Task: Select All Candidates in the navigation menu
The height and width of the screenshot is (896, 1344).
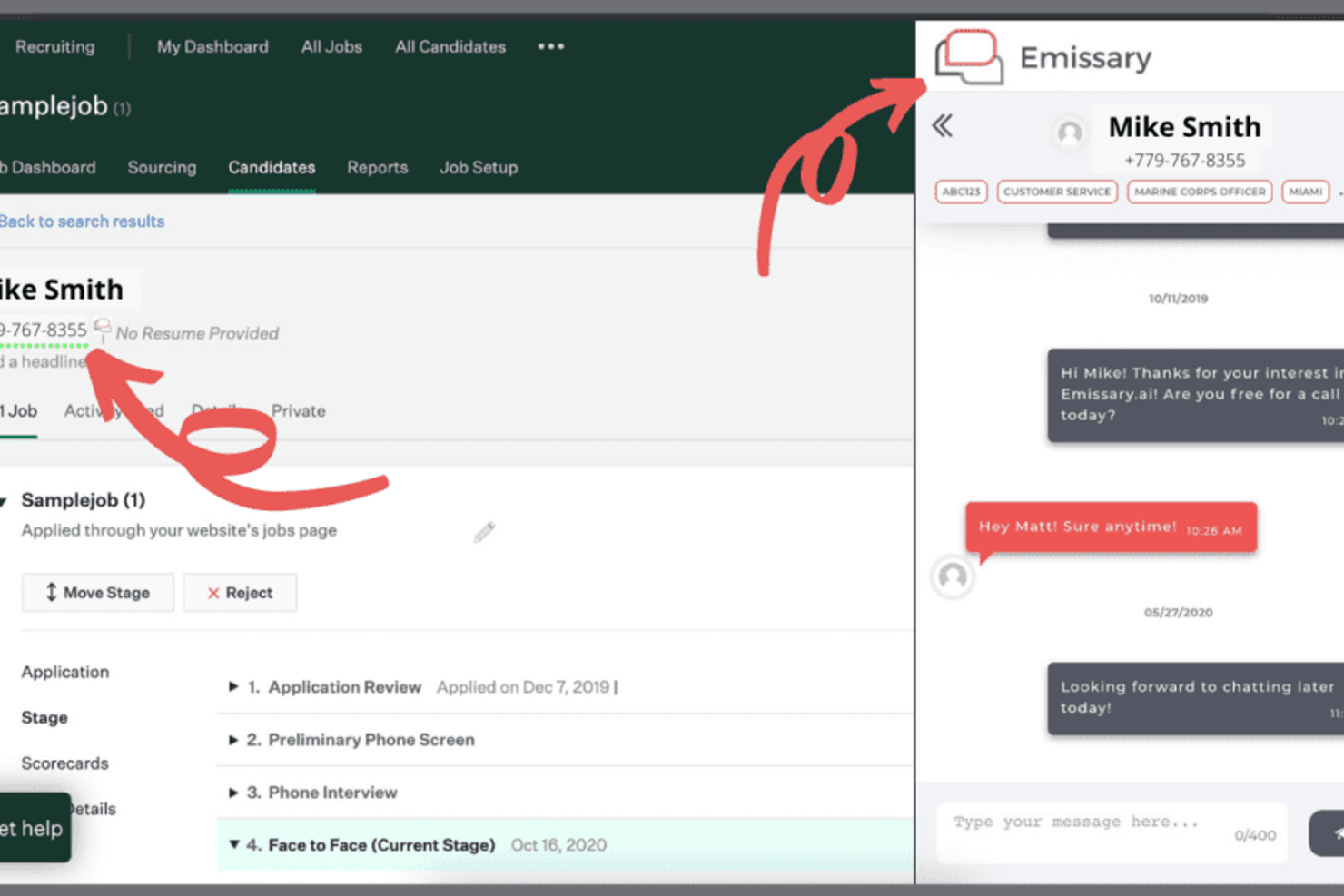Action: (x=450, y=46)
